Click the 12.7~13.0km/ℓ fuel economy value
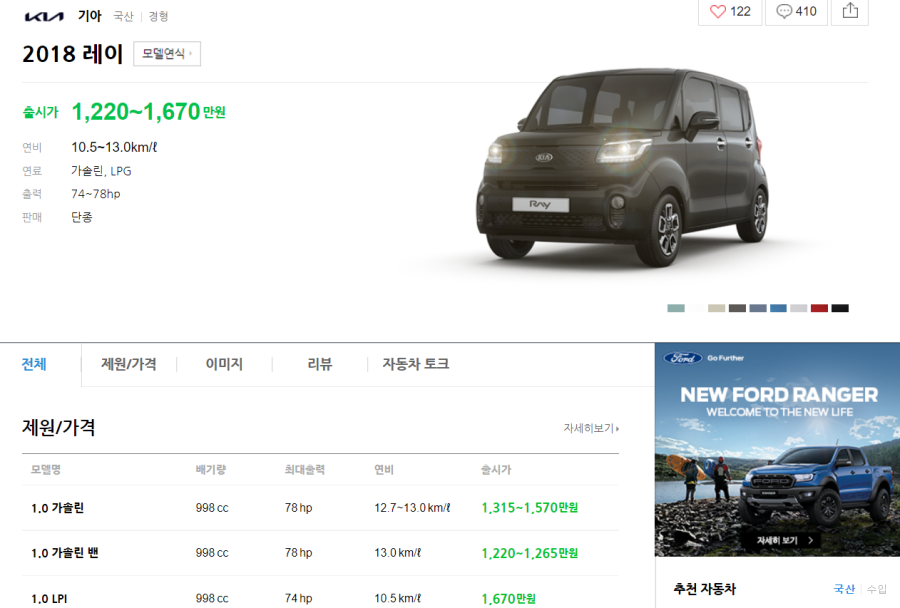Screen dimensions: 900x608 click(x=412, y=508)
